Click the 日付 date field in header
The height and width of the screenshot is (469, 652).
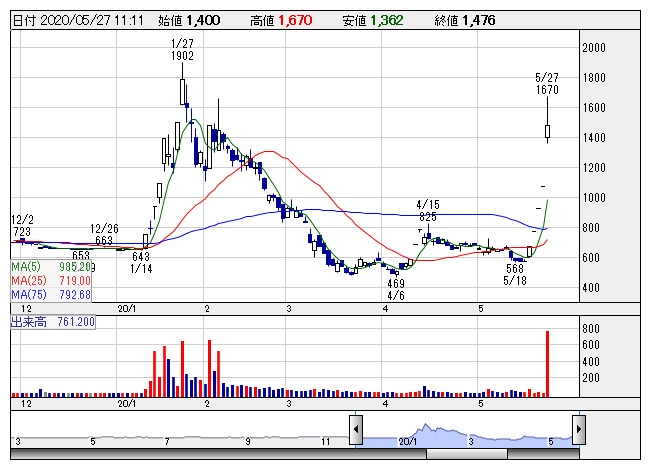click(78, 20)
